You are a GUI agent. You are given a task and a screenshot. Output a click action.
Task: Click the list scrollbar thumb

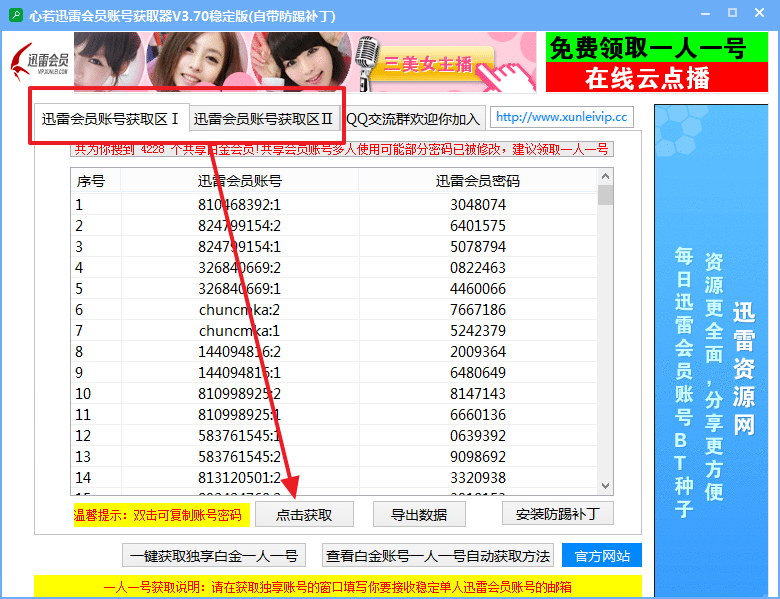(605, 195)
